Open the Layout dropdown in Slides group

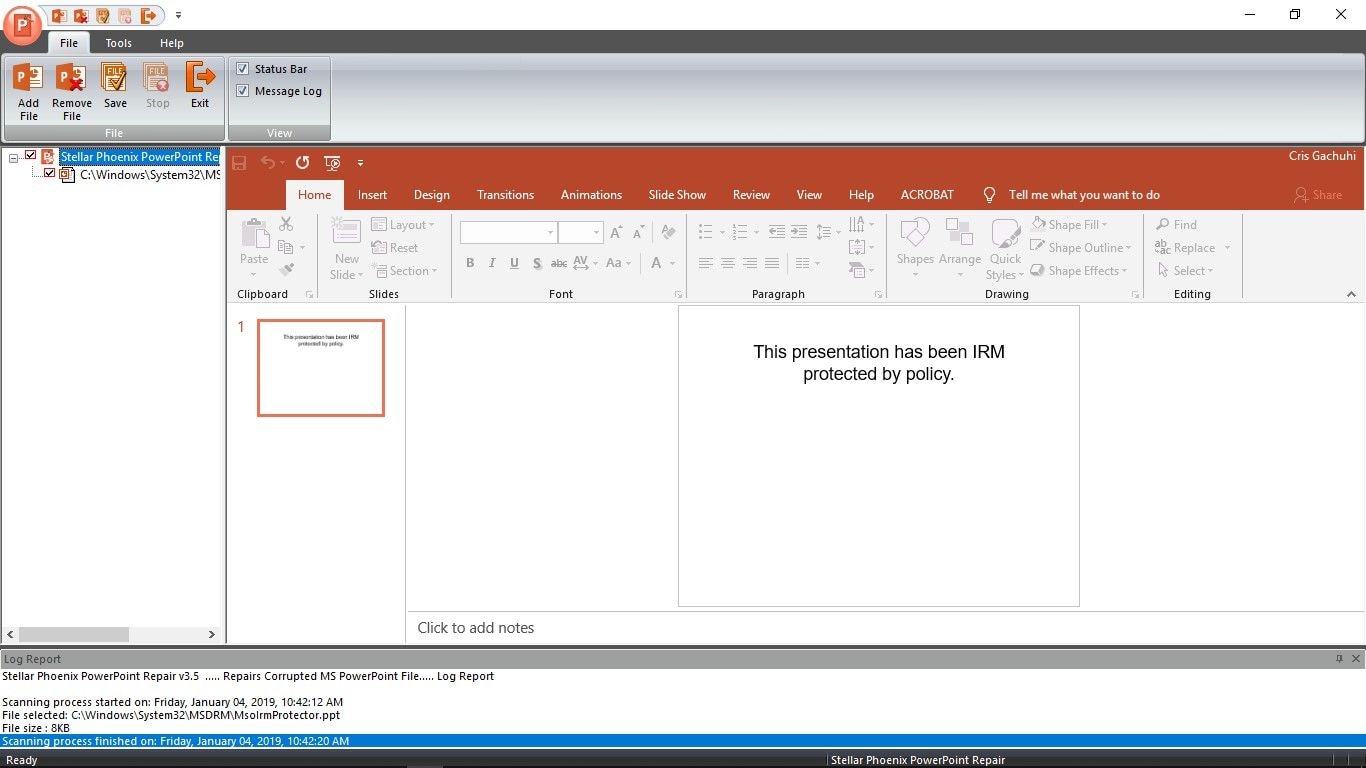[403, 225]
